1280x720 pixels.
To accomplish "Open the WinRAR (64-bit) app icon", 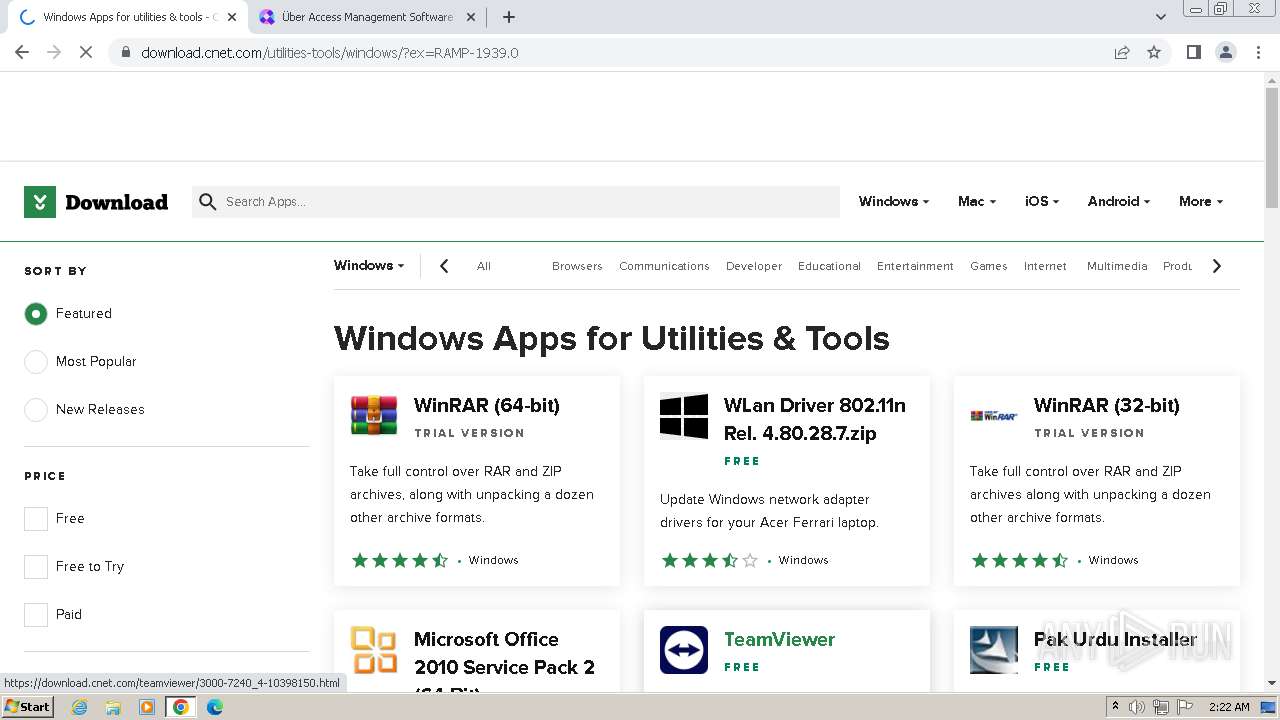I will 374,415.
